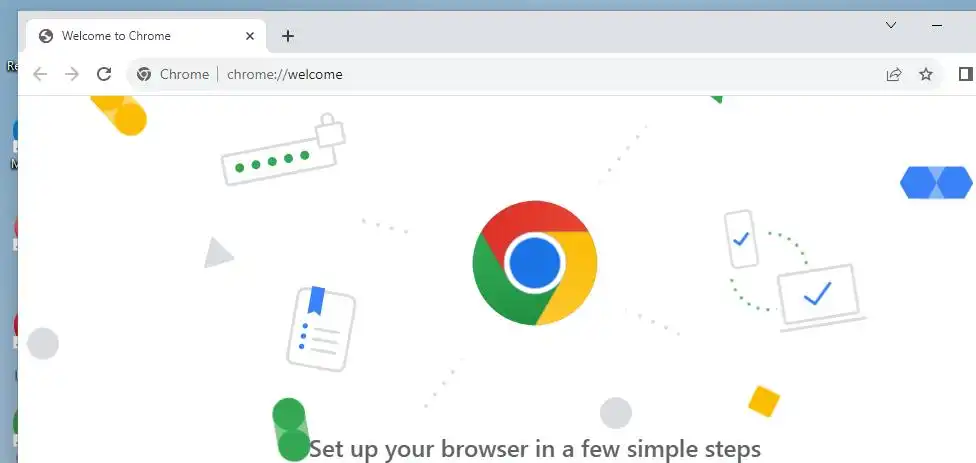Bookmark this tab with the star icon

[926, 75]
